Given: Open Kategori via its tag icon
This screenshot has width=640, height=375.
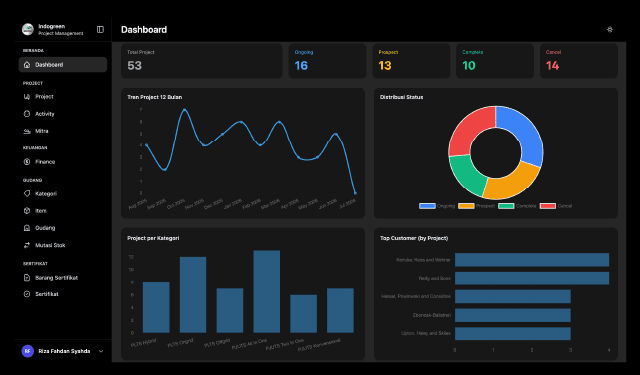Looking at the screenshot, I should (x=27, y=193).
